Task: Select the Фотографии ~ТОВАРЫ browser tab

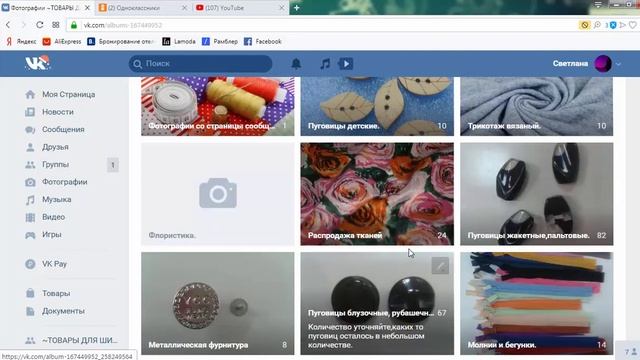Action: pyautogui.click(x=47, y=8)
